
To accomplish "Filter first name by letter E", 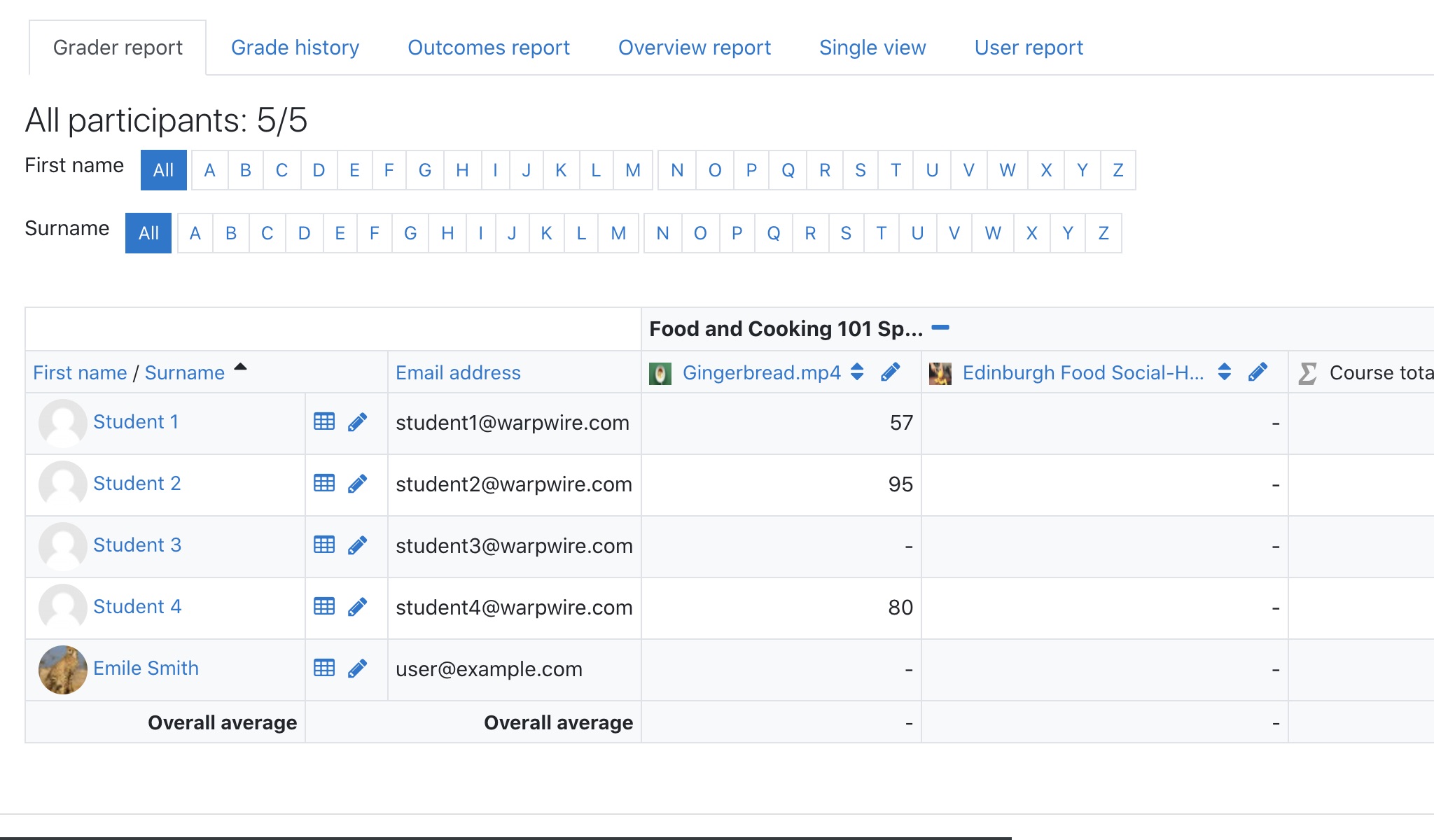I will (x=354, y=170).
